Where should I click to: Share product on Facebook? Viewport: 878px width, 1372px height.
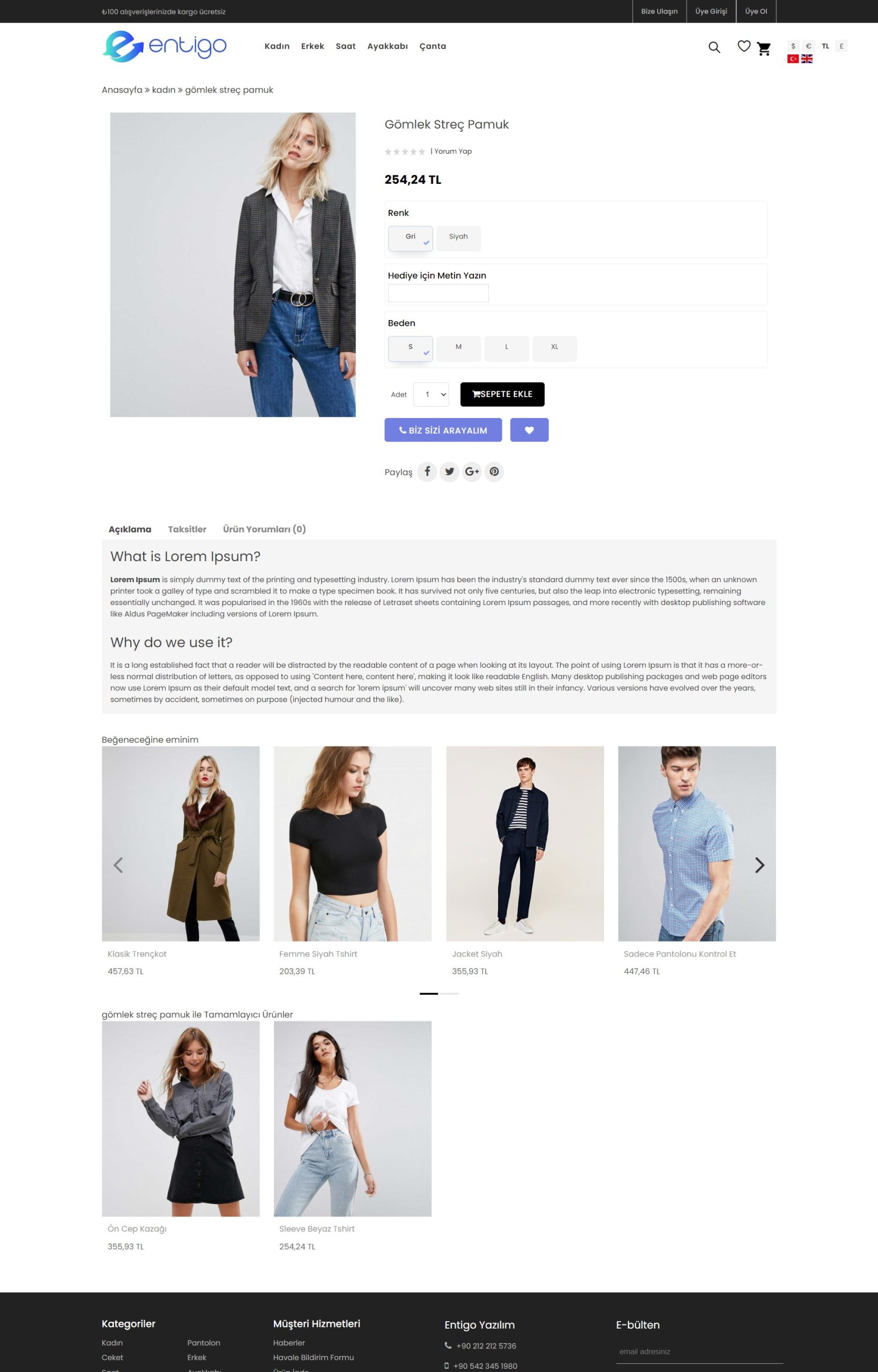(x=427, y=472)
